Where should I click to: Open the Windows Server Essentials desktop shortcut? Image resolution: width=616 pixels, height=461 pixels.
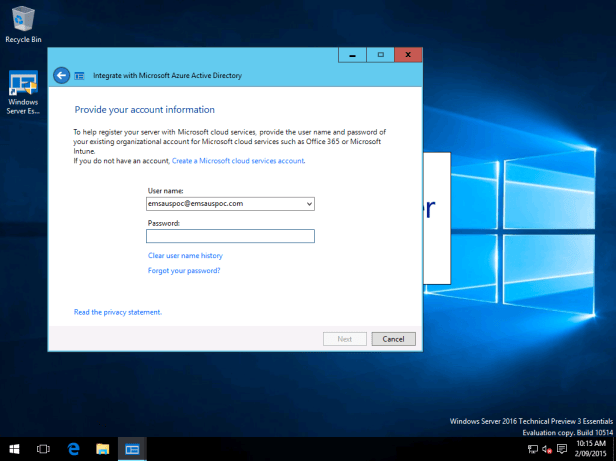click(22, 92)
